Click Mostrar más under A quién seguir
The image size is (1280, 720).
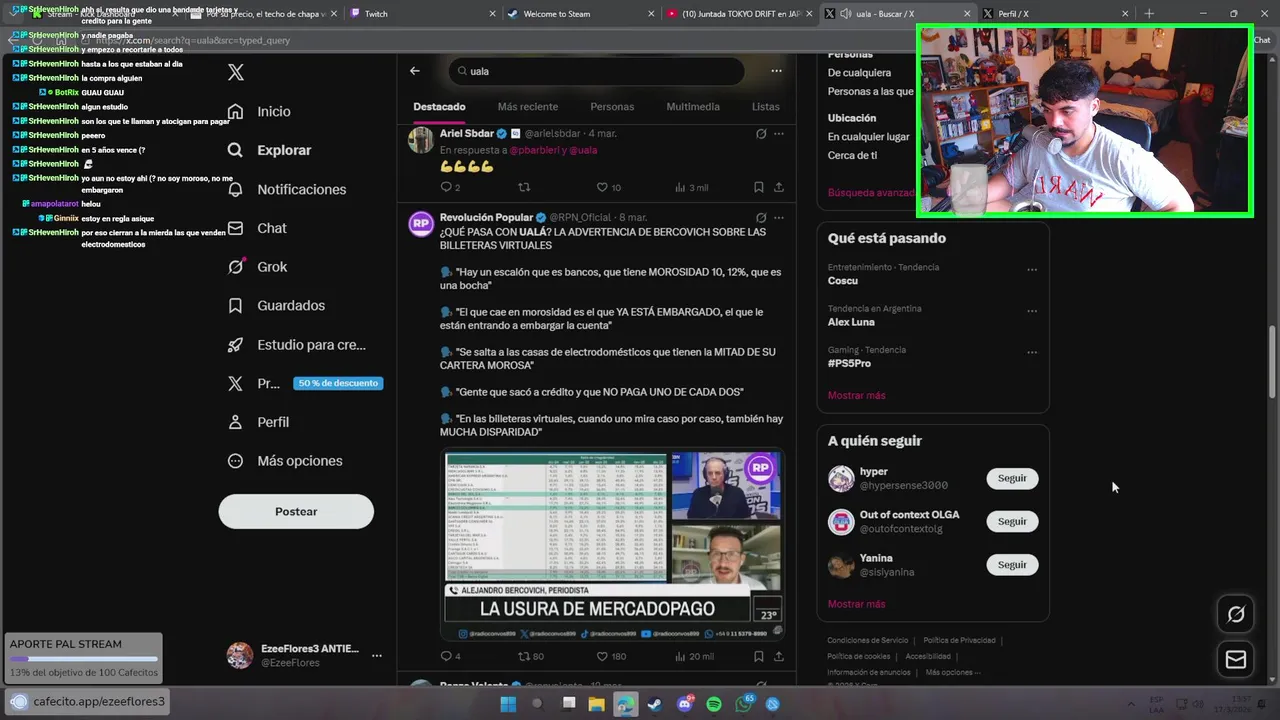[x=856, y=604]
